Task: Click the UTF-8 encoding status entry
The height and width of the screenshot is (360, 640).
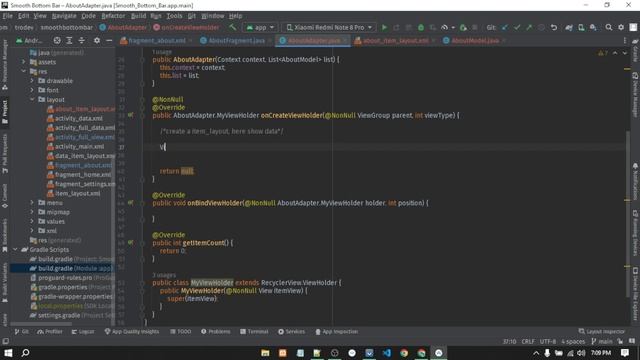Action: point(548,341)
